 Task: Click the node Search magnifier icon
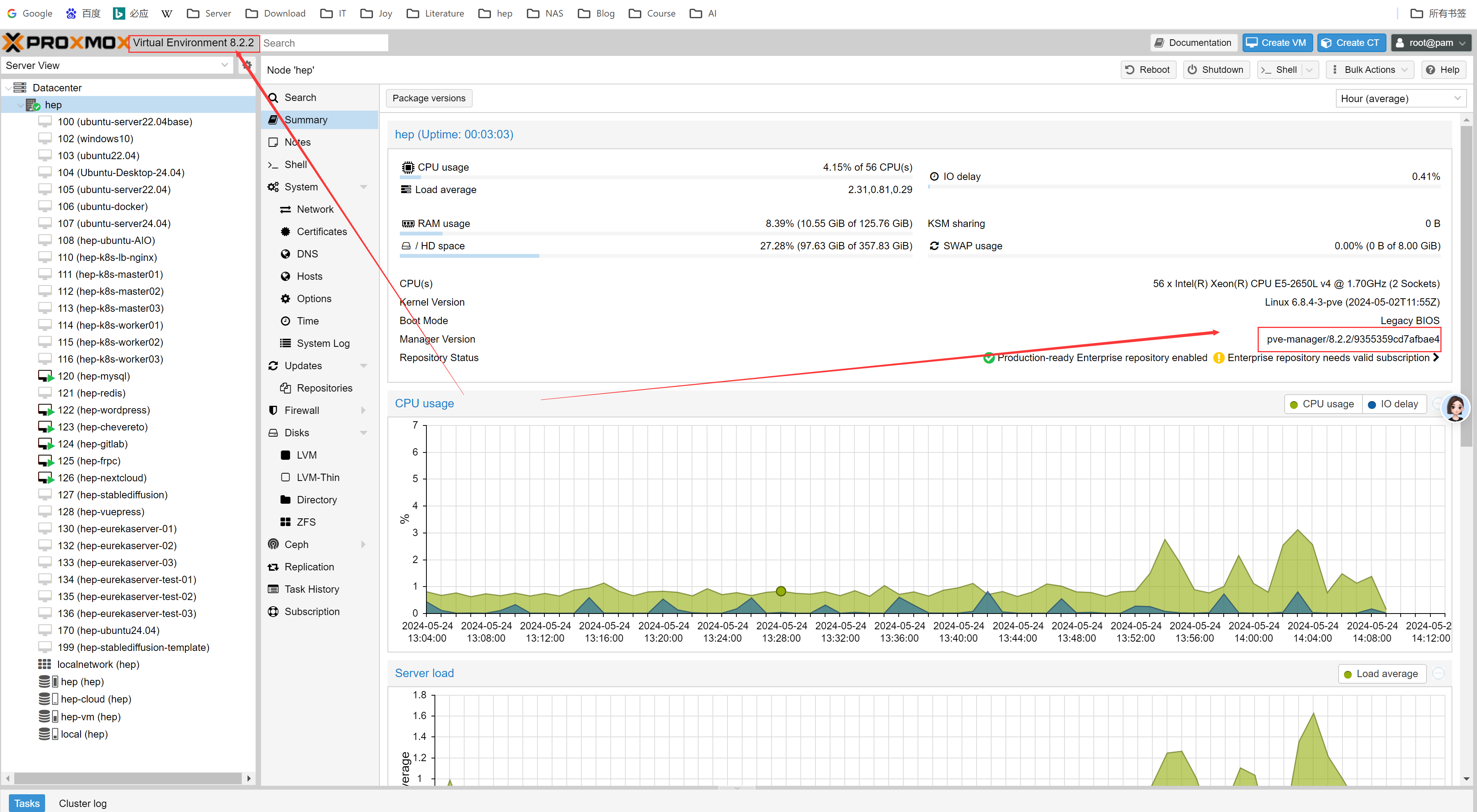(x=273, y=98)
